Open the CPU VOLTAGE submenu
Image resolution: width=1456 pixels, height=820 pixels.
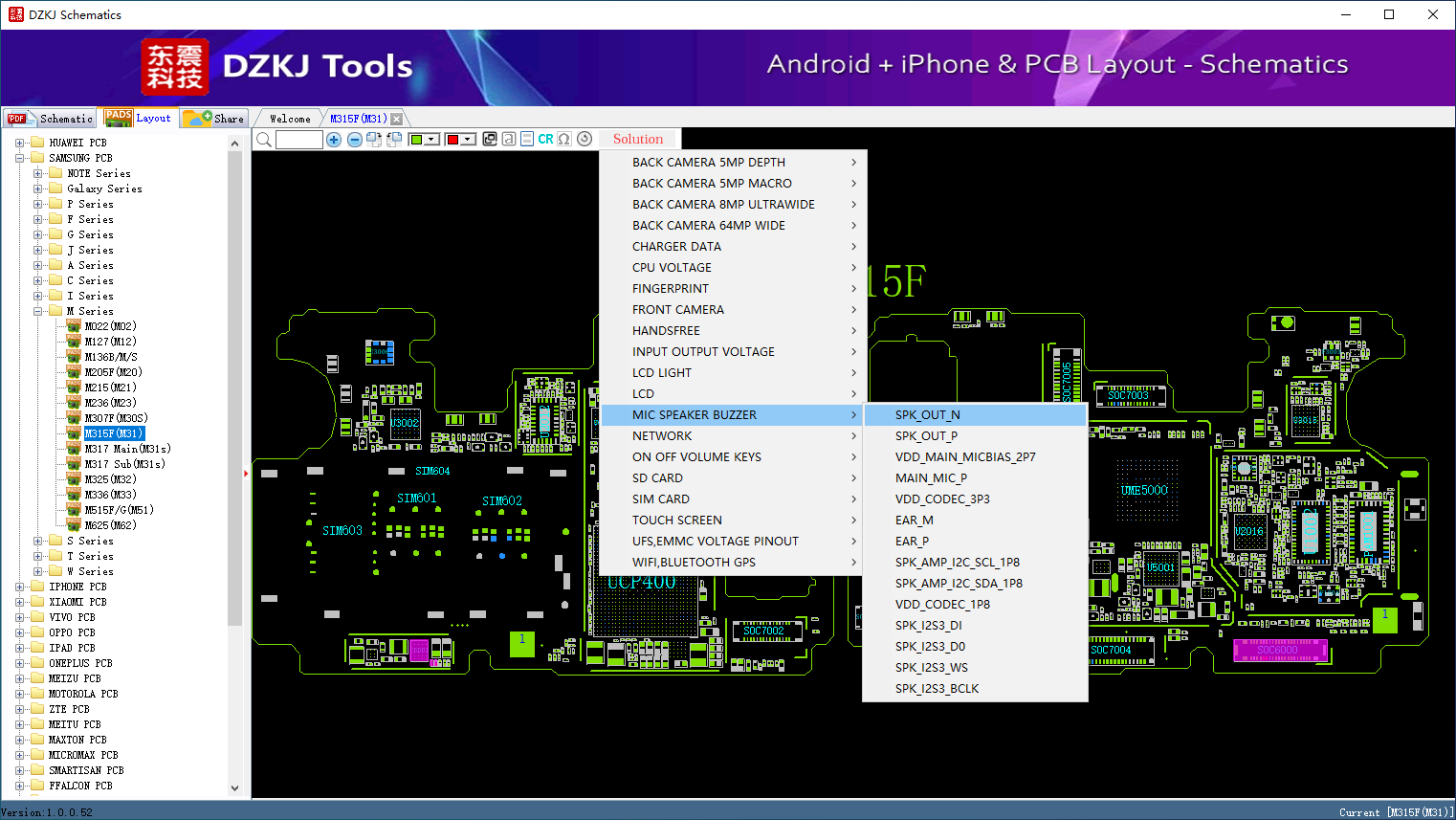pyautogui.click(x=734, y=267)
